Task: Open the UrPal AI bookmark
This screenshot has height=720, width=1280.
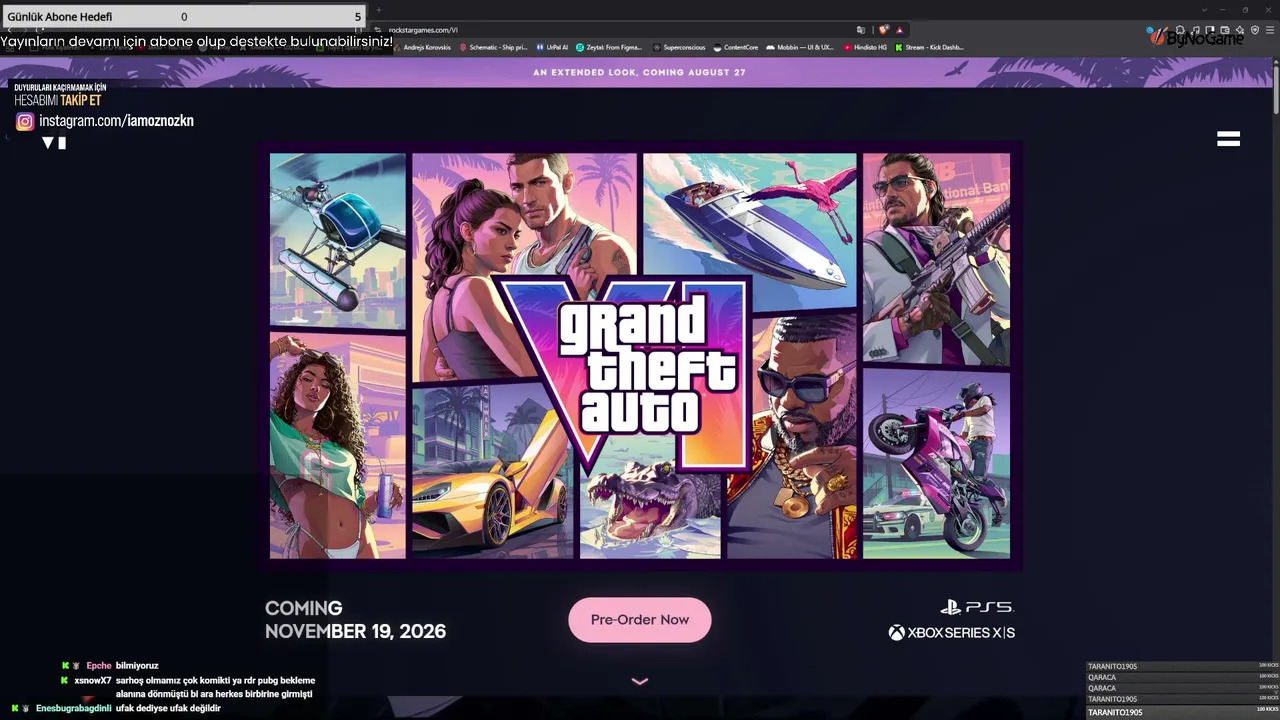Action: (552, 47)
